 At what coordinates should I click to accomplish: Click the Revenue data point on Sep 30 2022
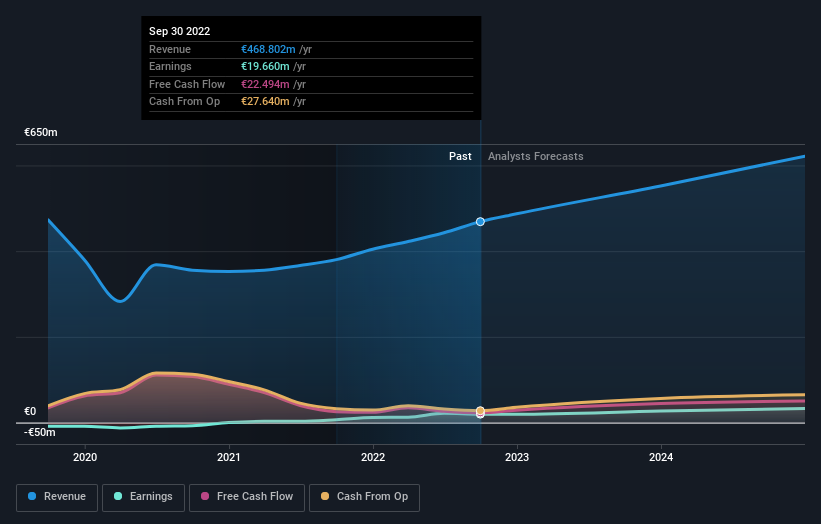coord(480,222)
